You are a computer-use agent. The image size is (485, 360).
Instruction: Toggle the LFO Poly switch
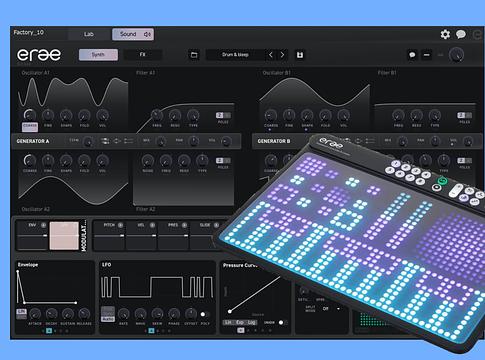(205, 314)
